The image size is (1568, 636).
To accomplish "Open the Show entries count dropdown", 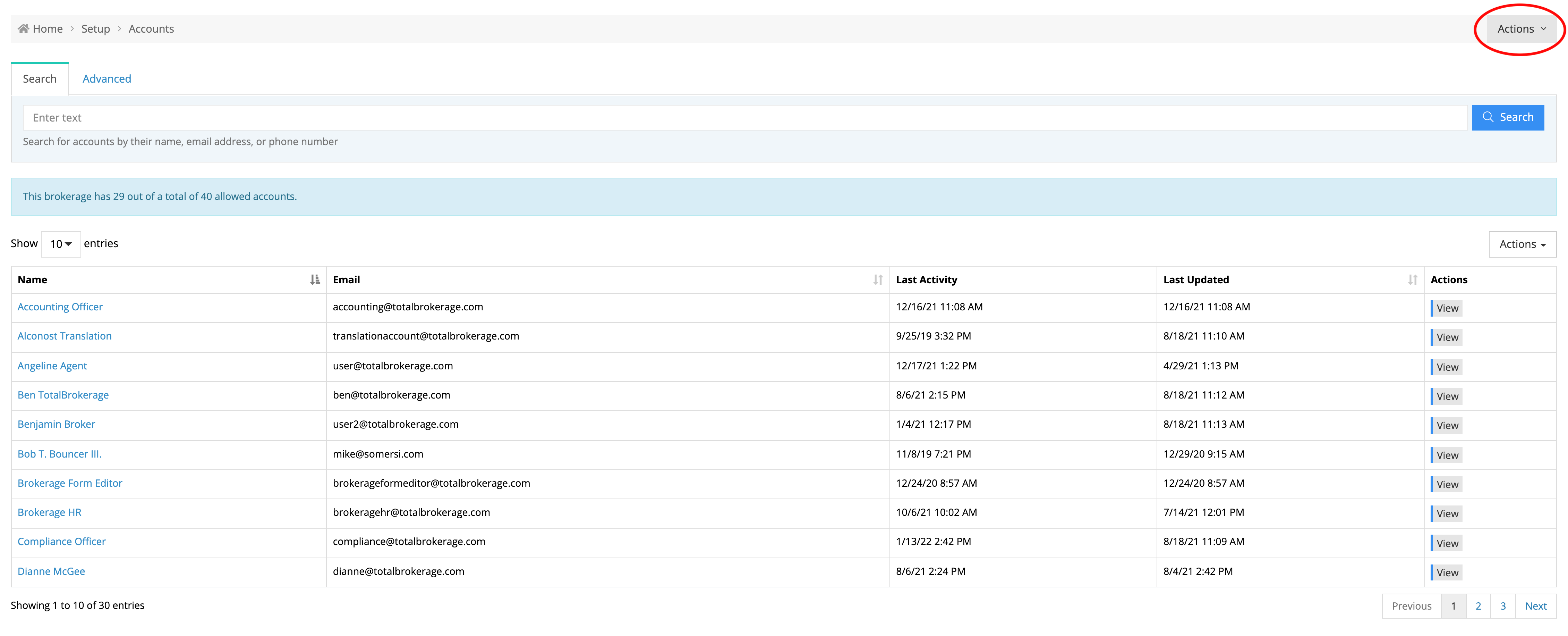I will pos(60,244).
